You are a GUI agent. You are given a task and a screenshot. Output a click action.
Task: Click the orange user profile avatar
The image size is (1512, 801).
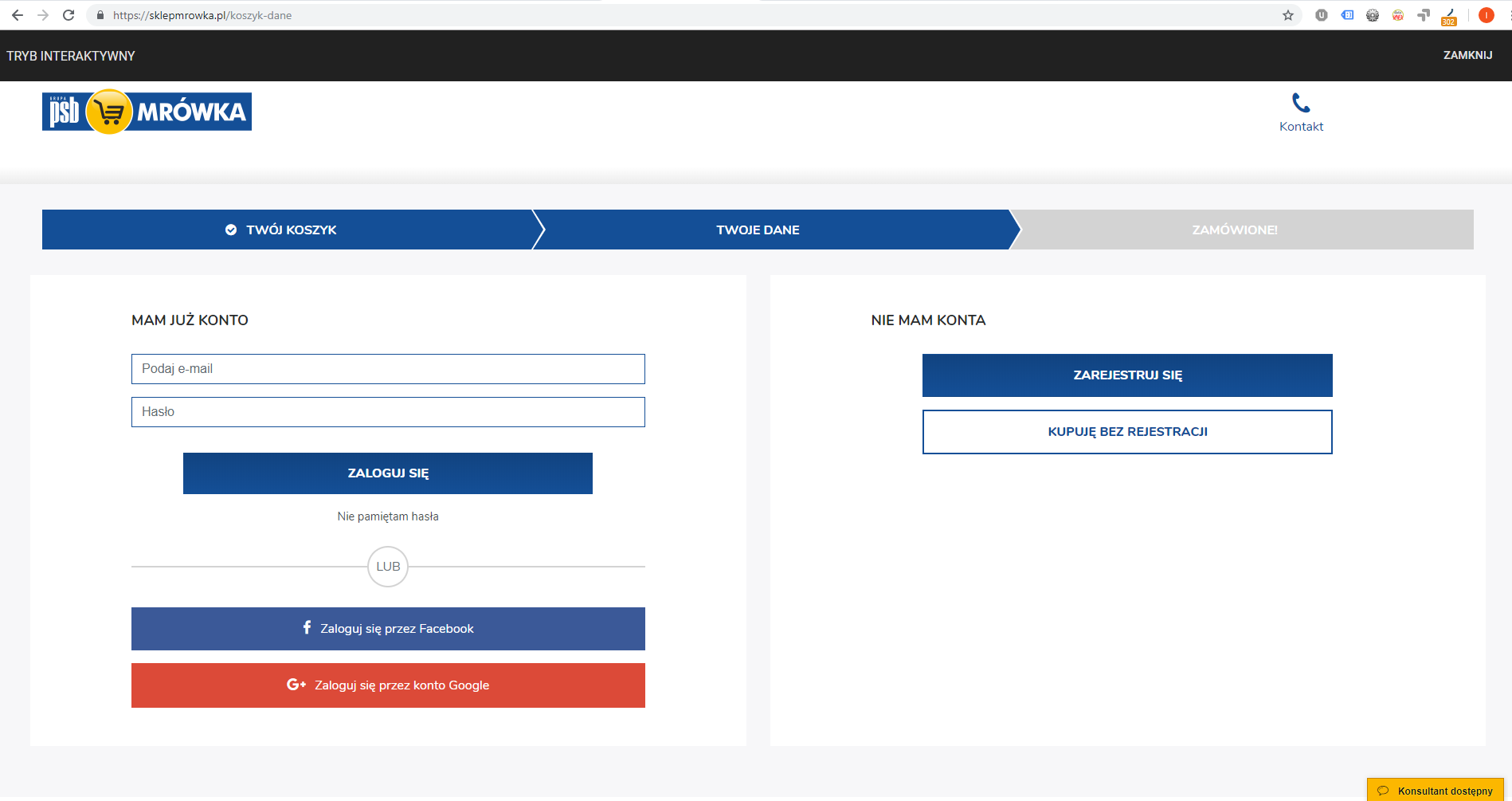pos(1486,15)
